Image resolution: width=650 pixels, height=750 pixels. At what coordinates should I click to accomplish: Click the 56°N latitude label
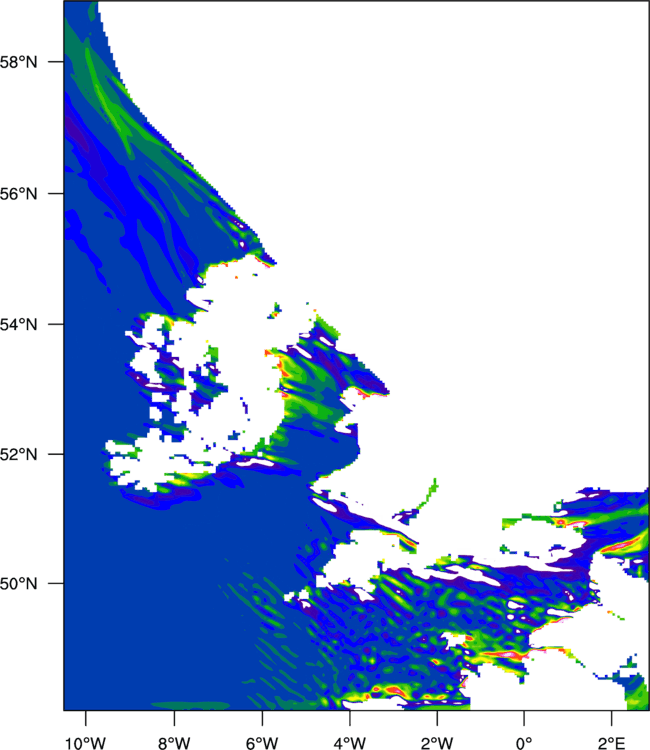click(x=18, y=194)
